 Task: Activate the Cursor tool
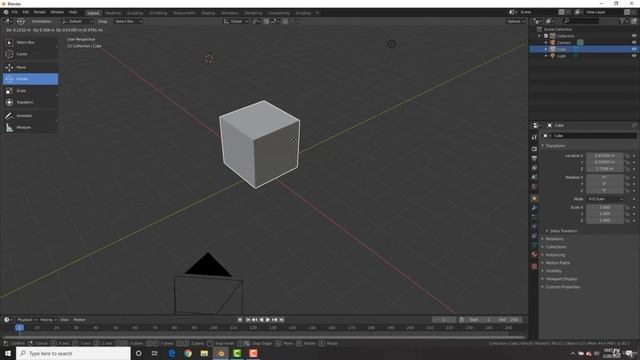click(30, 54)
